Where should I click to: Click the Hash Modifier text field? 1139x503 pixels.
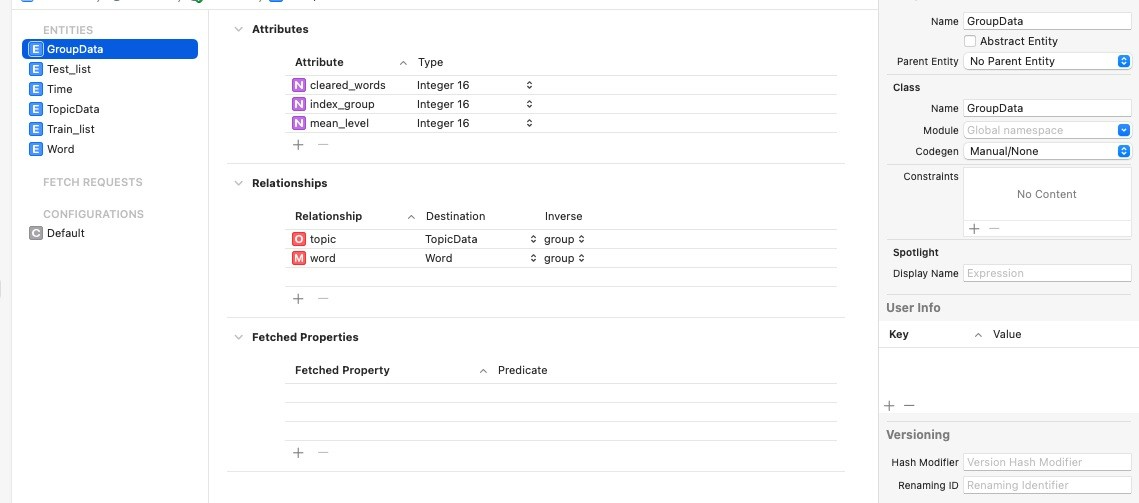click(x=1046, y=462)
